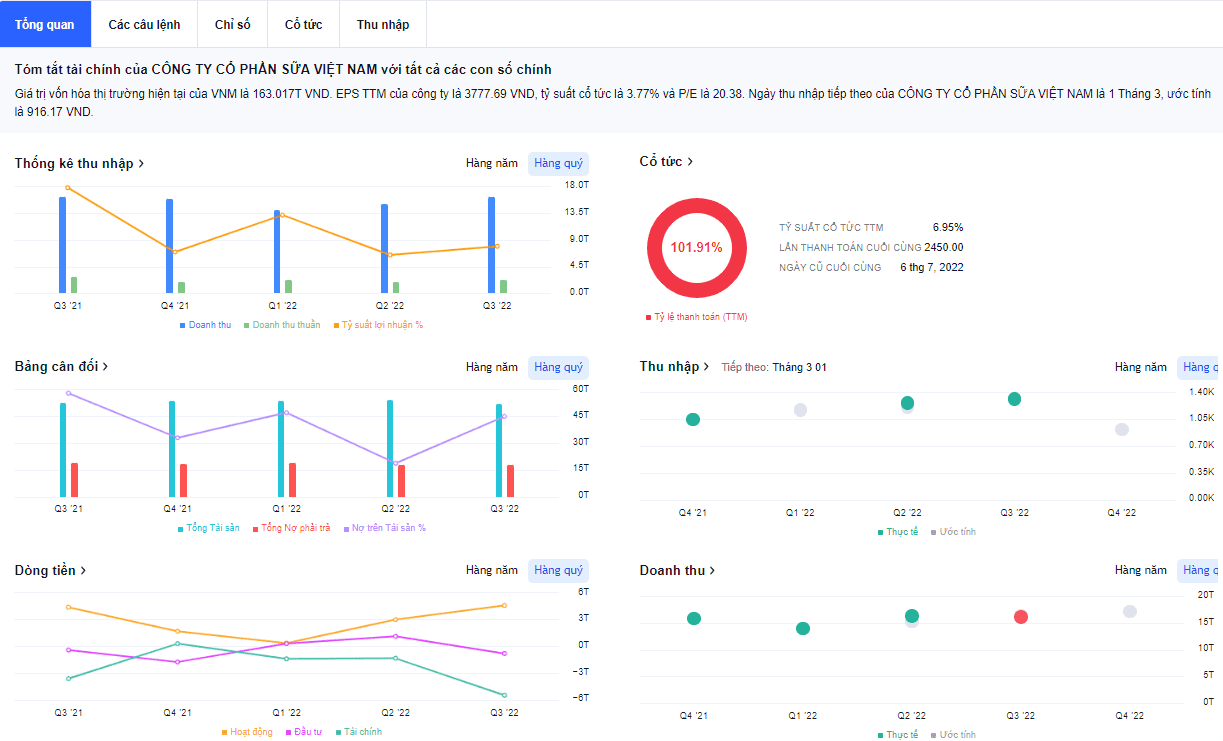The height and width of the screenshot is (741, 1223).
Task: Click the Q1 '22 revenue dot
Action: click(803, 628)
